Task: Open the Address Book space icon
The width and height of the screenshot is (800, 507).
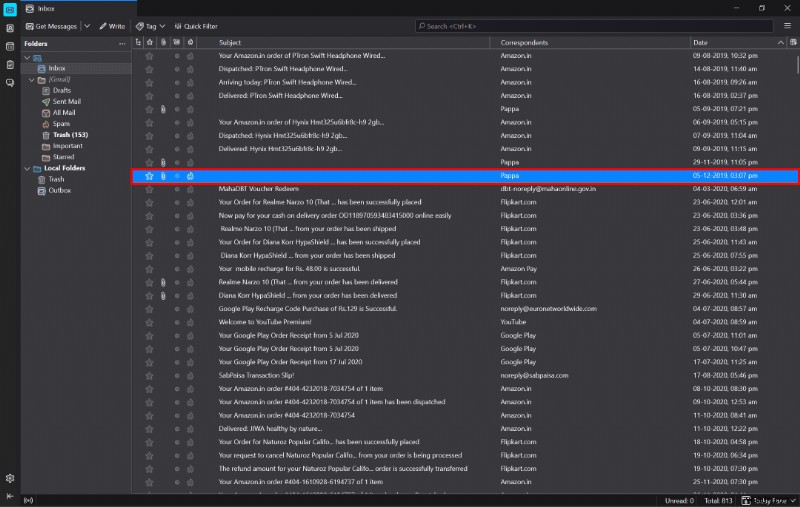Action: [x=10, y=29]
